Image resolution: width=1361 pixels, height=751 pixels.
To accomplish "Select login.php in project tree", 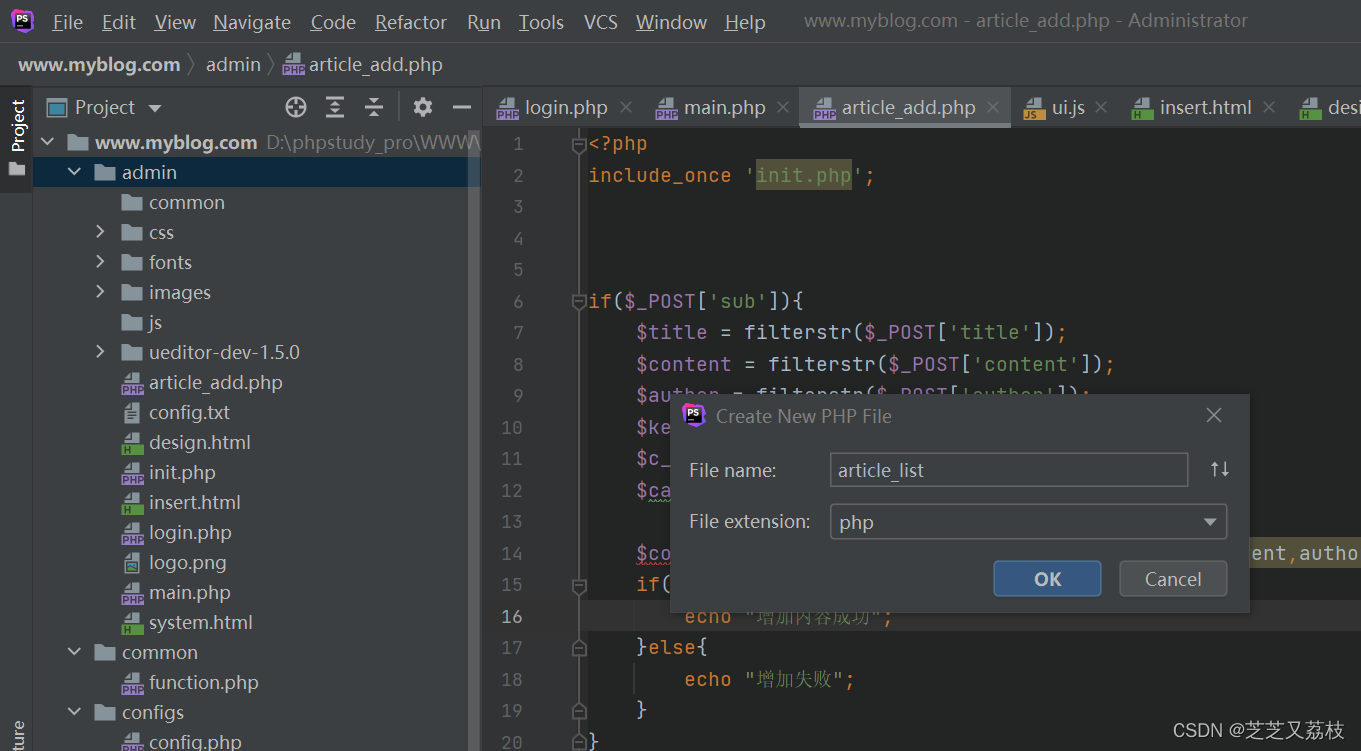I will click(190, 532).
